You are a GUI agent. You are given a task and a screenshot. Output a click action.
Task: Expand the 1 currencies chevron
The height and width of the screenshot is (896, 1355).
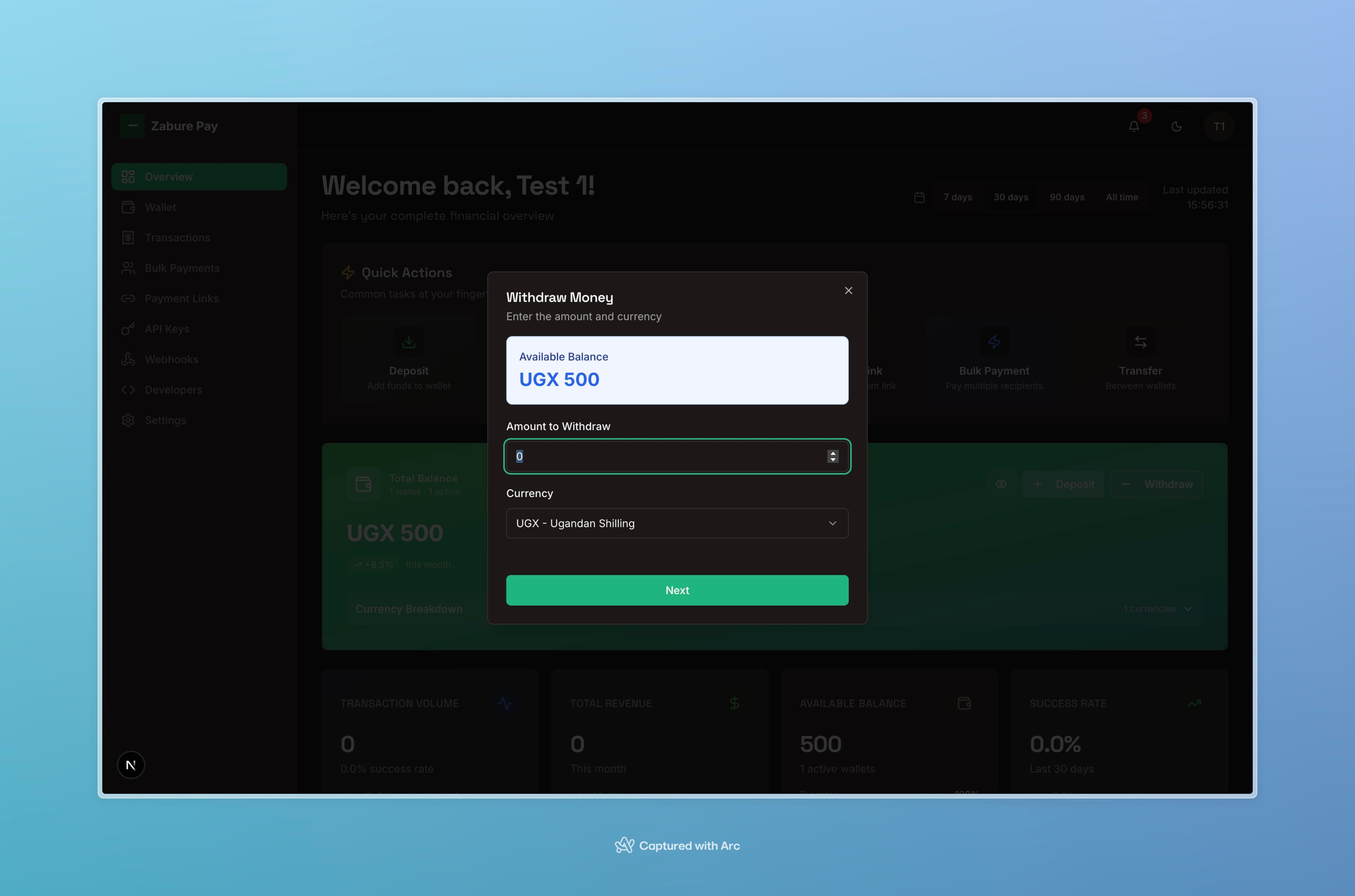pos(1189,609)
